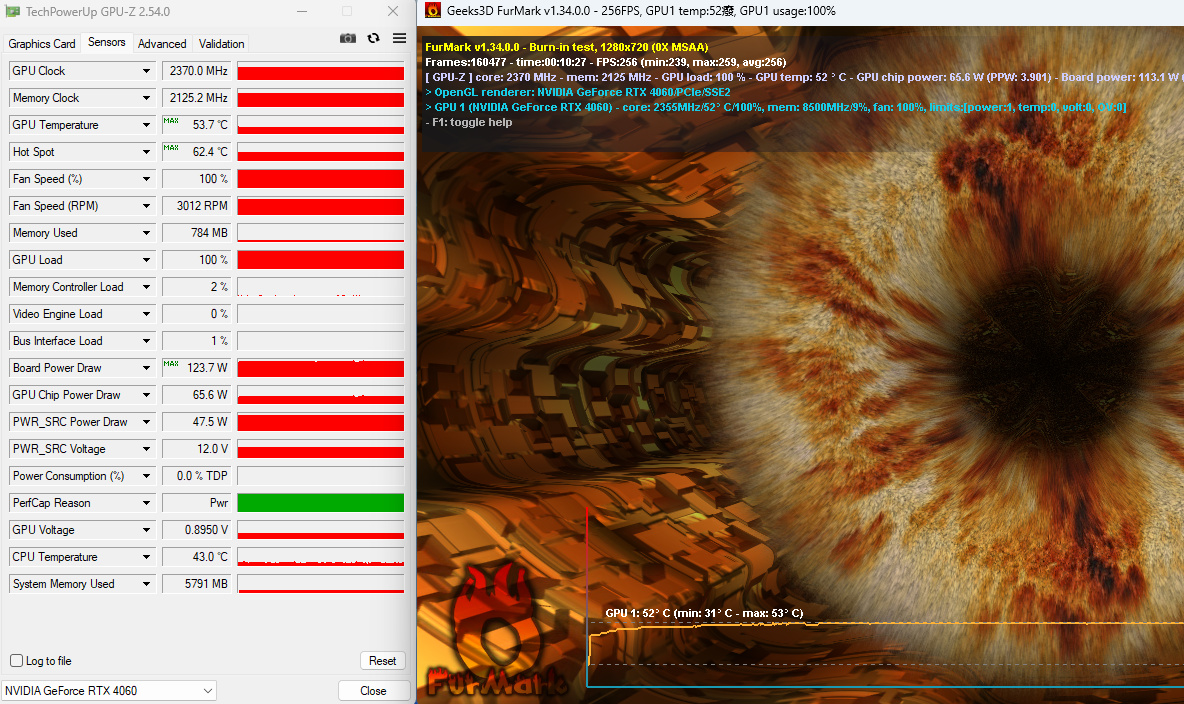The height and width of the screenshot is (704, 1184).
Task: Expand the Memory Used dropdown
Action: (146, 233)
